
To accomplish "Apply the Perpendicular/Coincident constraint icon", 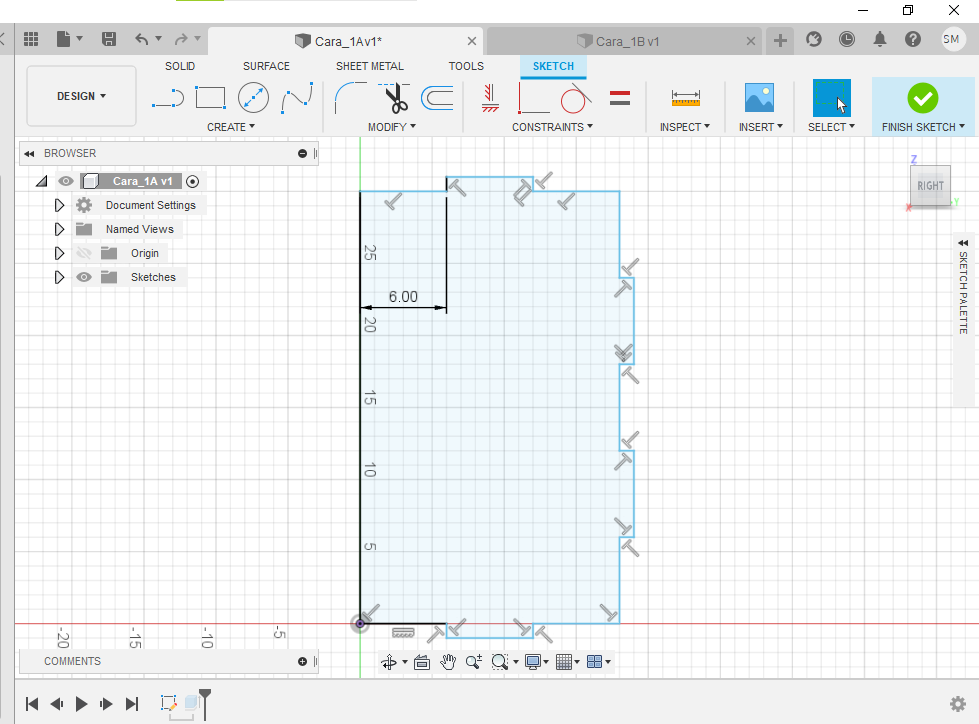I will [x=533, y=99].
